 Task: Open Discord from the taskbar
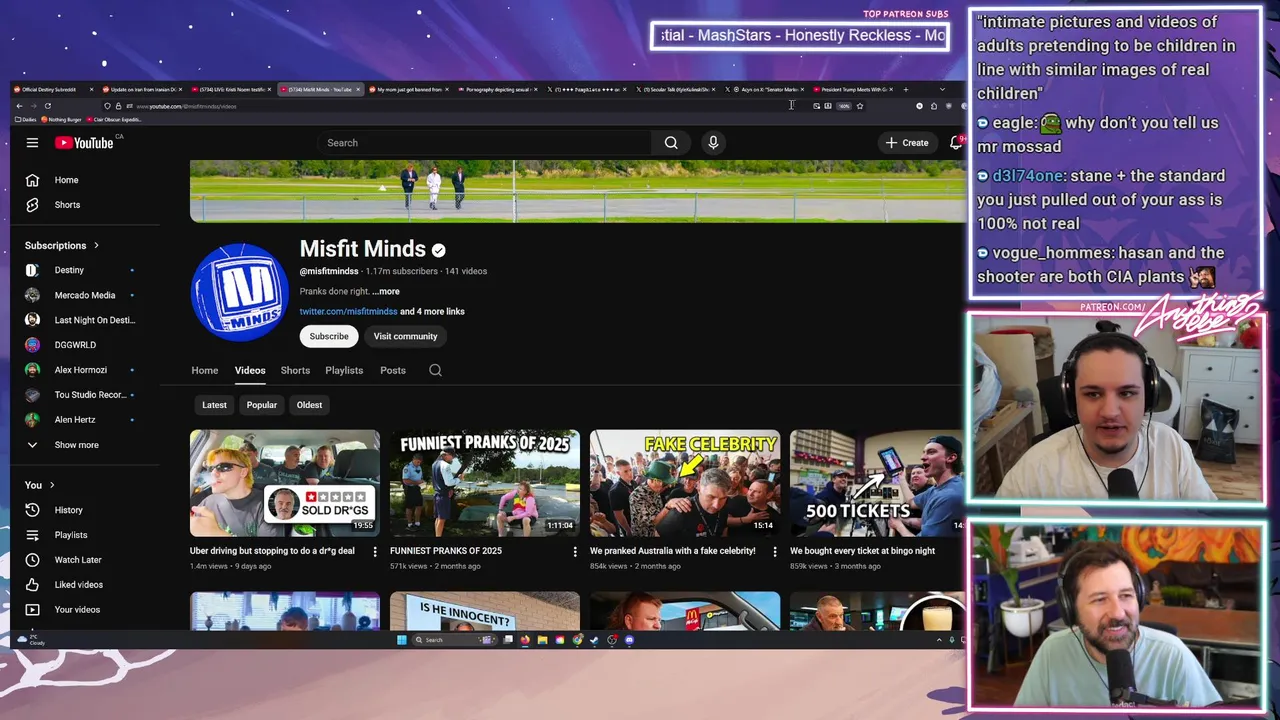pyautogui.click(x=629, y=640)
